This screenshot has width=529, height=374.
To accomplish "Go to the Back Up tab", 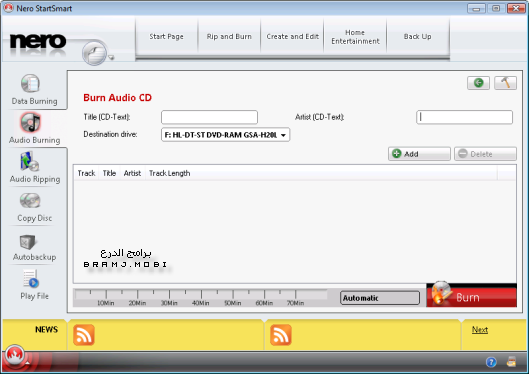I will point(418,36).
